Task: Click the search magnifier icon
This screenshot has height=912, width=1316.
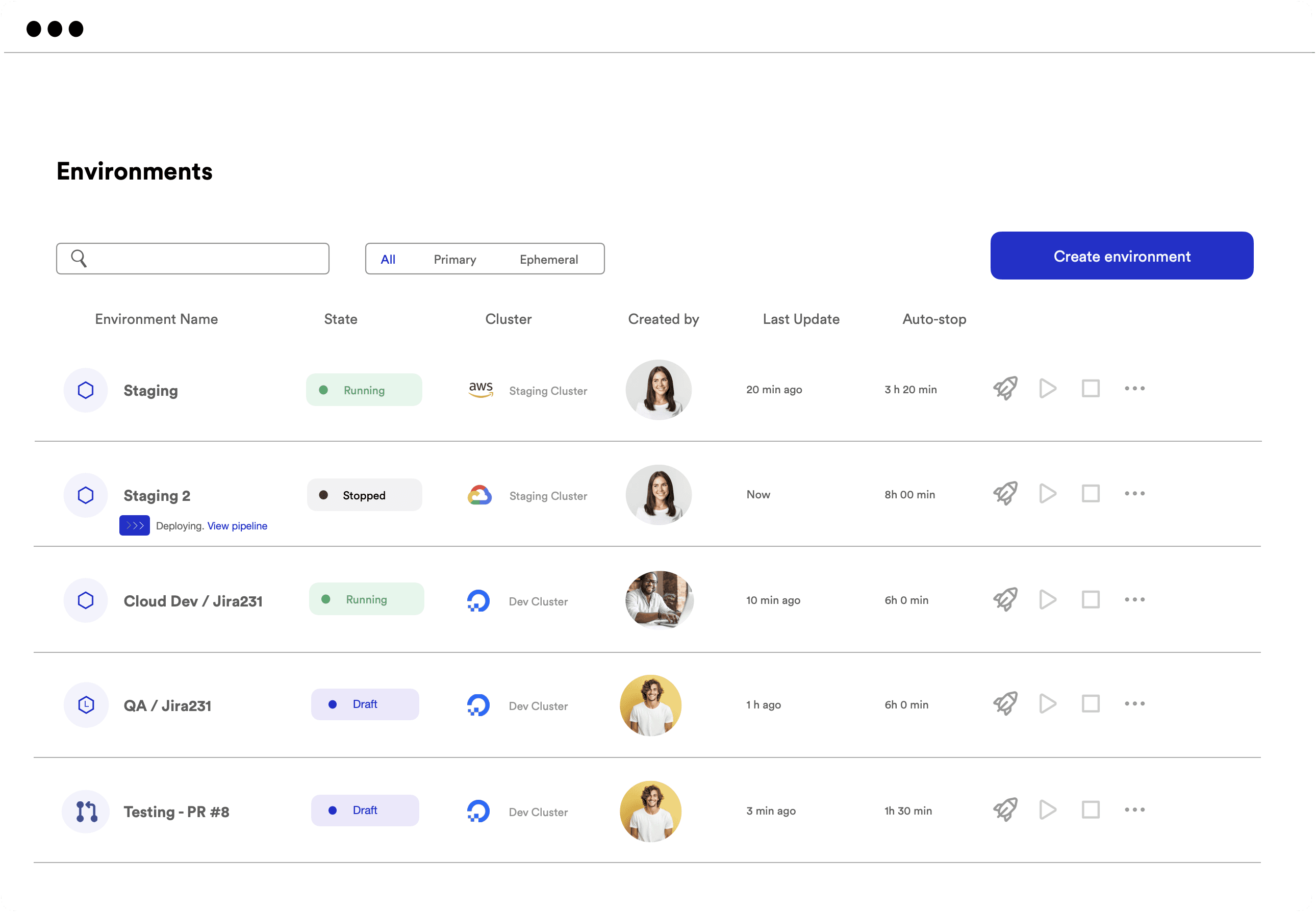Action: (80, 258)
